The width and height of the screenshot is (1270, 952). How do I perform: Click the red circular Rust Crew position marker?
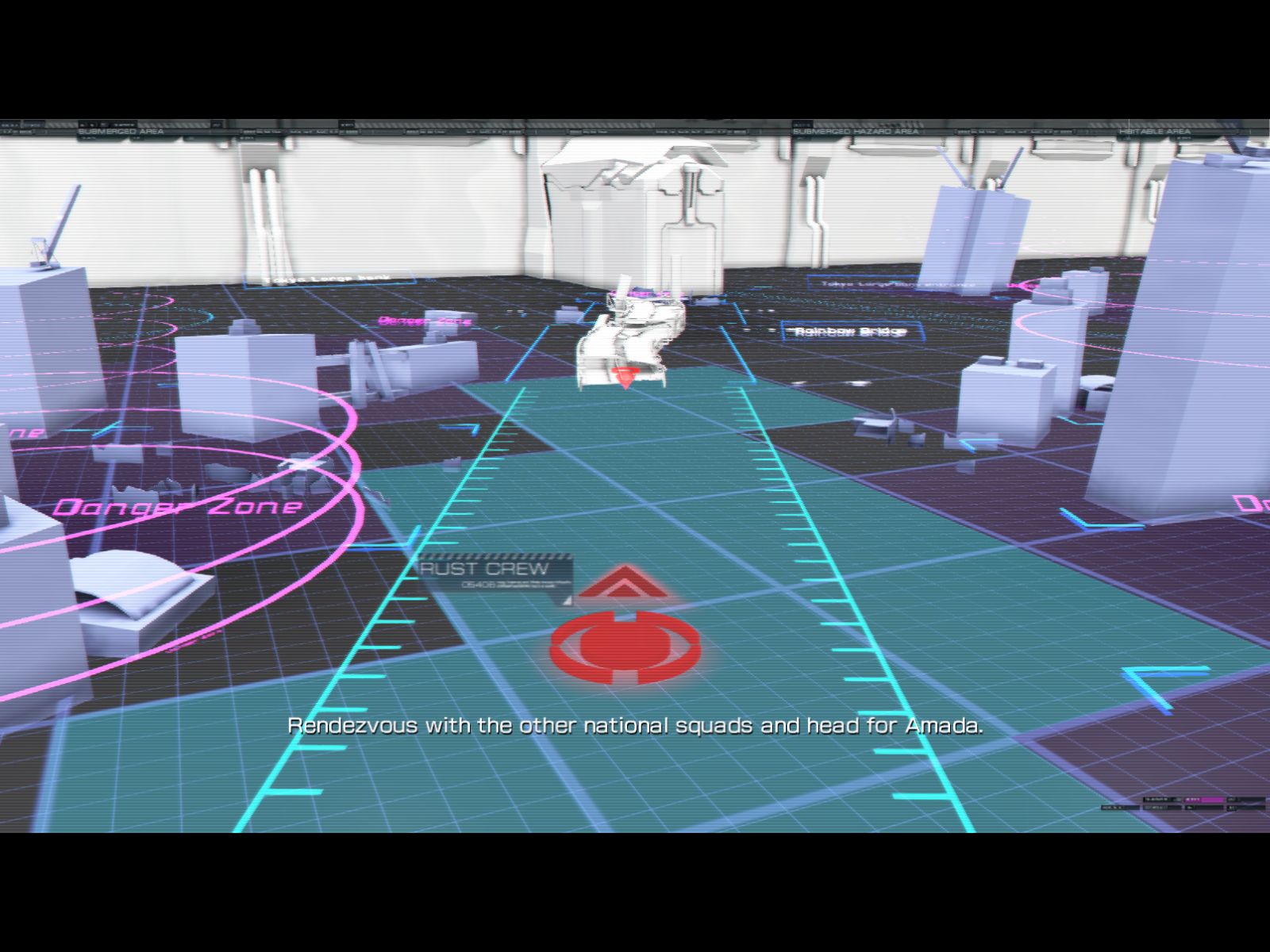[x=625, y=647]
